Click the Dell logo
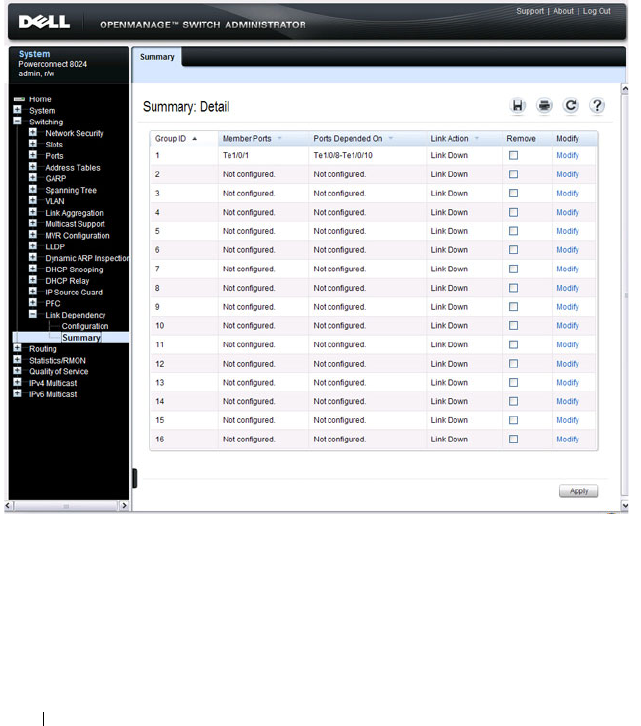 click(x=44, y=22)
